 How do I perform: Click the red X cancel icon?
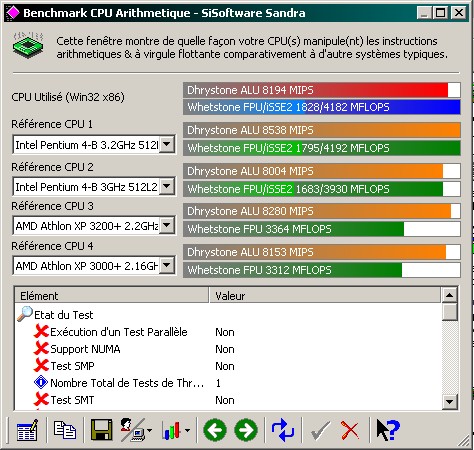tap(350, 430)
